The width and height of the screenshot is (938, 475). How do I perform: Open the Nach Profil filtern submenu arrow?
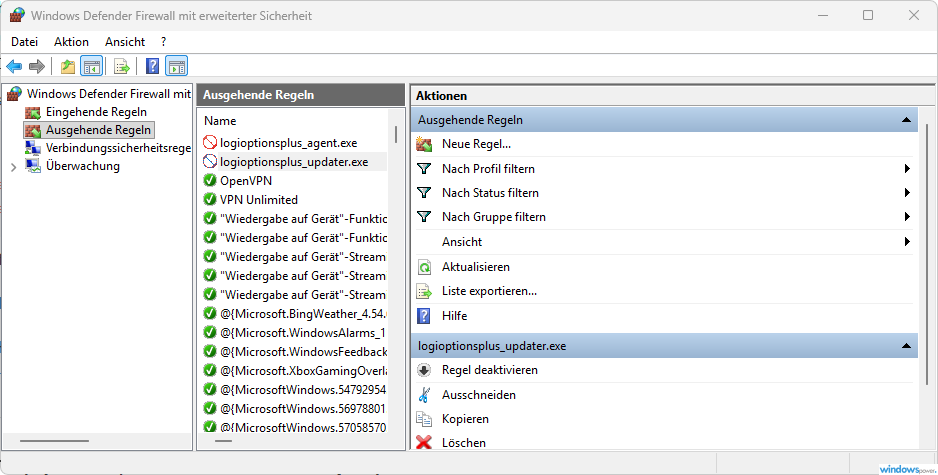[x=907, y=169]
